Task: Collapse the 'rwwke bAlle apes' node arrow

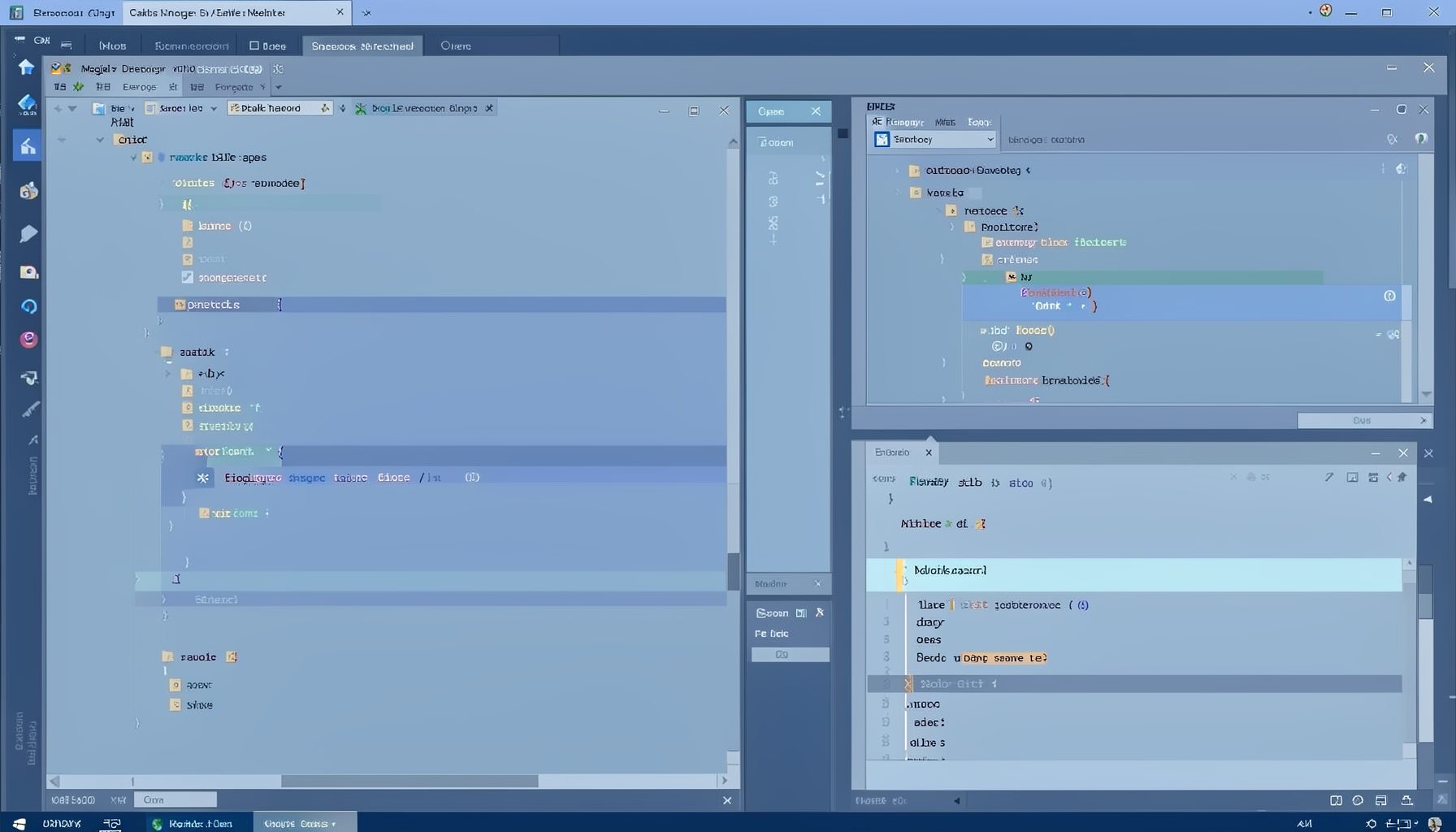Action: 134,157
